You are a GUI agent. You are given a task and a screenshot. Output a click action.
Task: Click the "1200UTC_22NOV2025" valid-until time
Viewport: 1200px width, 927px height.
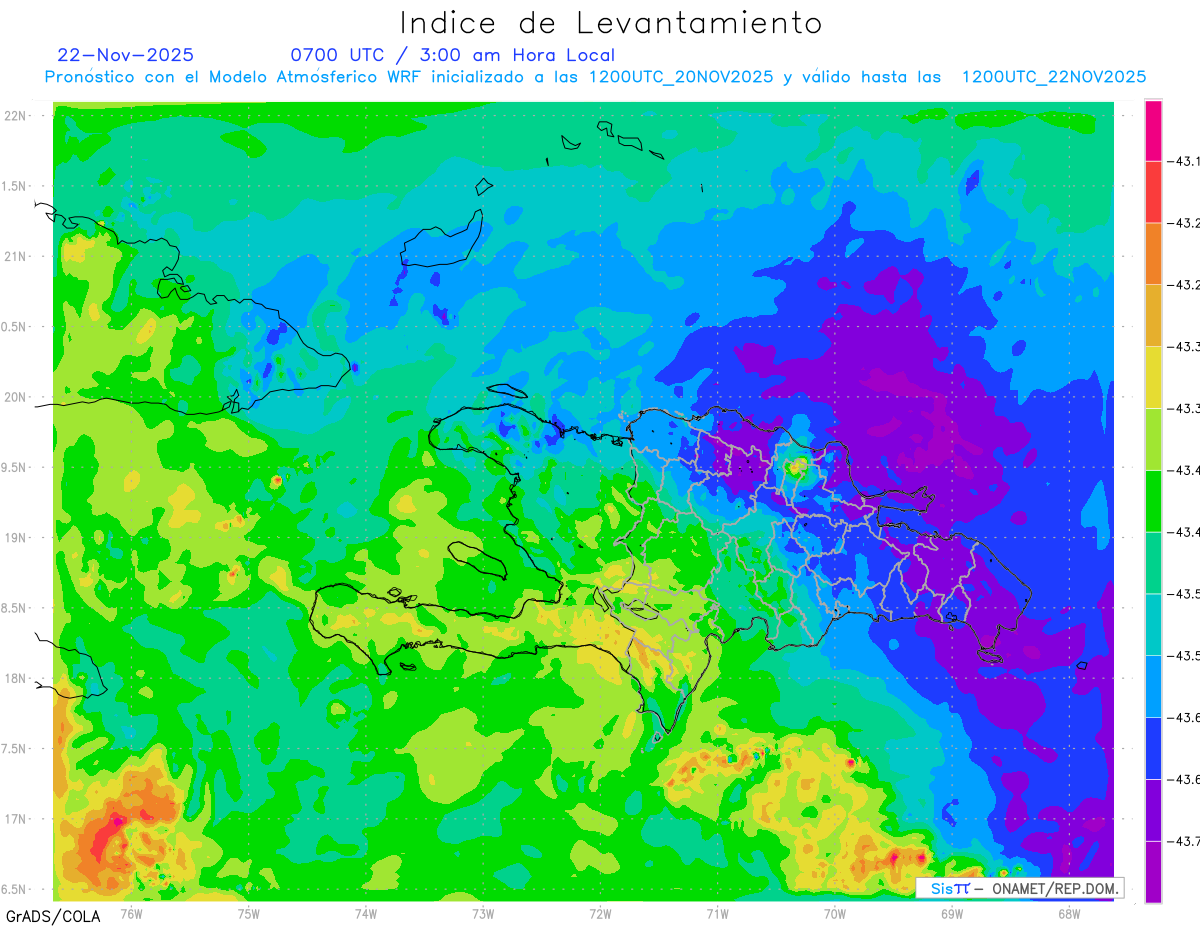click(x=1054, y=77)
